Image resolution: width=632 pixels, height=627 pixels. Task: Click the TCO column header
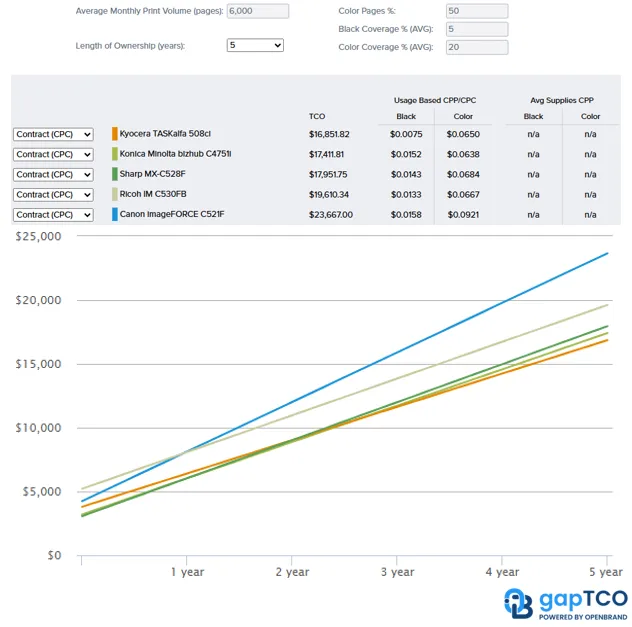click(317, 117)
